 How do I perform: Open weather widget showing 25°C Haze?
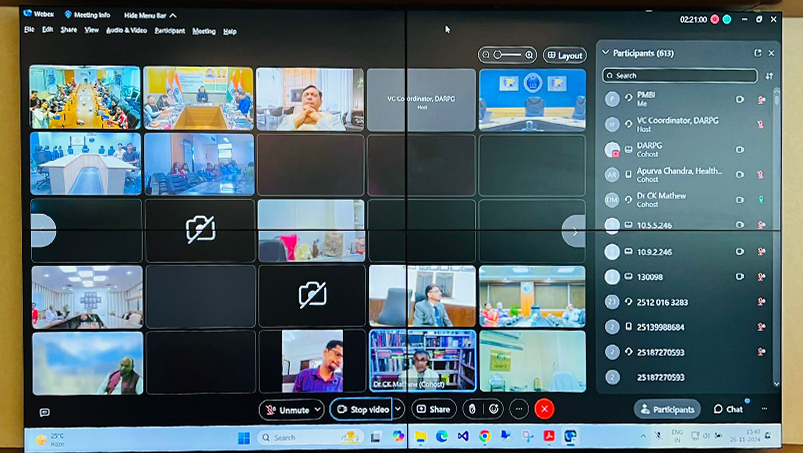click(x=50, y=439)
